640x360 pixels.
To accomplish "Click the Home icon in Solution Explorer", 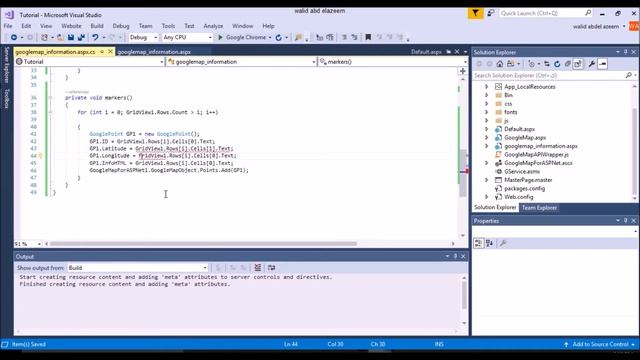I will pos(500,64).
